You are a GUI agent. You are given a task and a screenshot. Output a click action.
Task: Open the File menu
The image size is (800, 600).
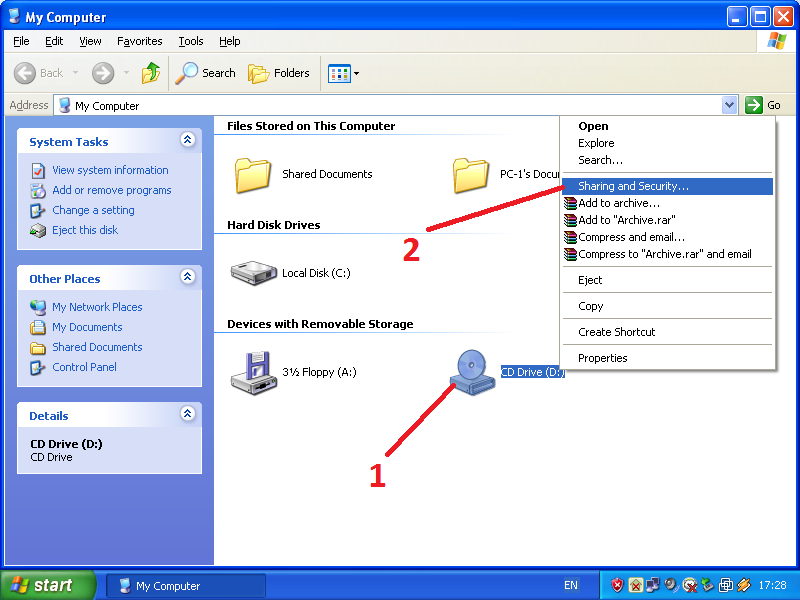(21, 41)
